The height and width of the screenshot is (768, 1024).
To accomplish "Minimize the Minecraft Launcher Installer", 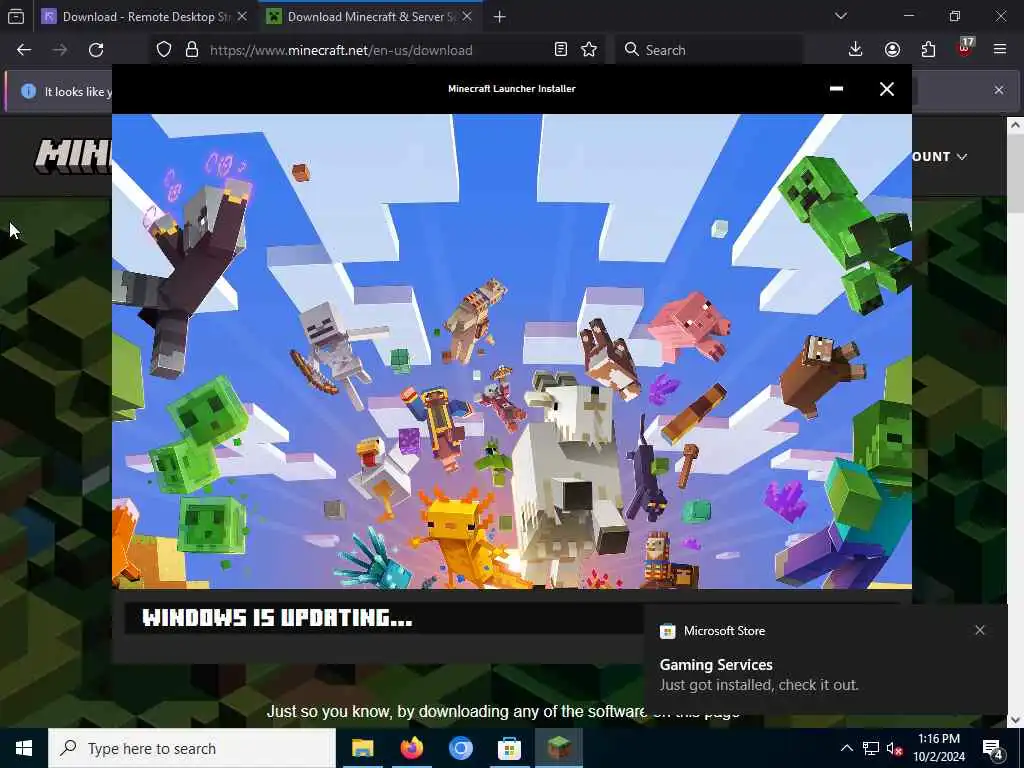I will pyautogui.click(x=836, y=89).
